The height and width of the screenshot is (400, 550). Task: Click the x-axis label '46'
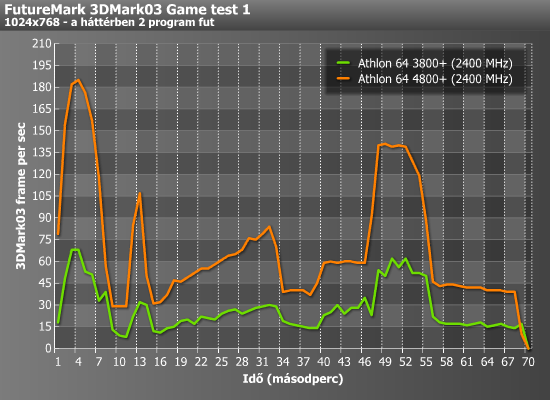pos(365,361)
